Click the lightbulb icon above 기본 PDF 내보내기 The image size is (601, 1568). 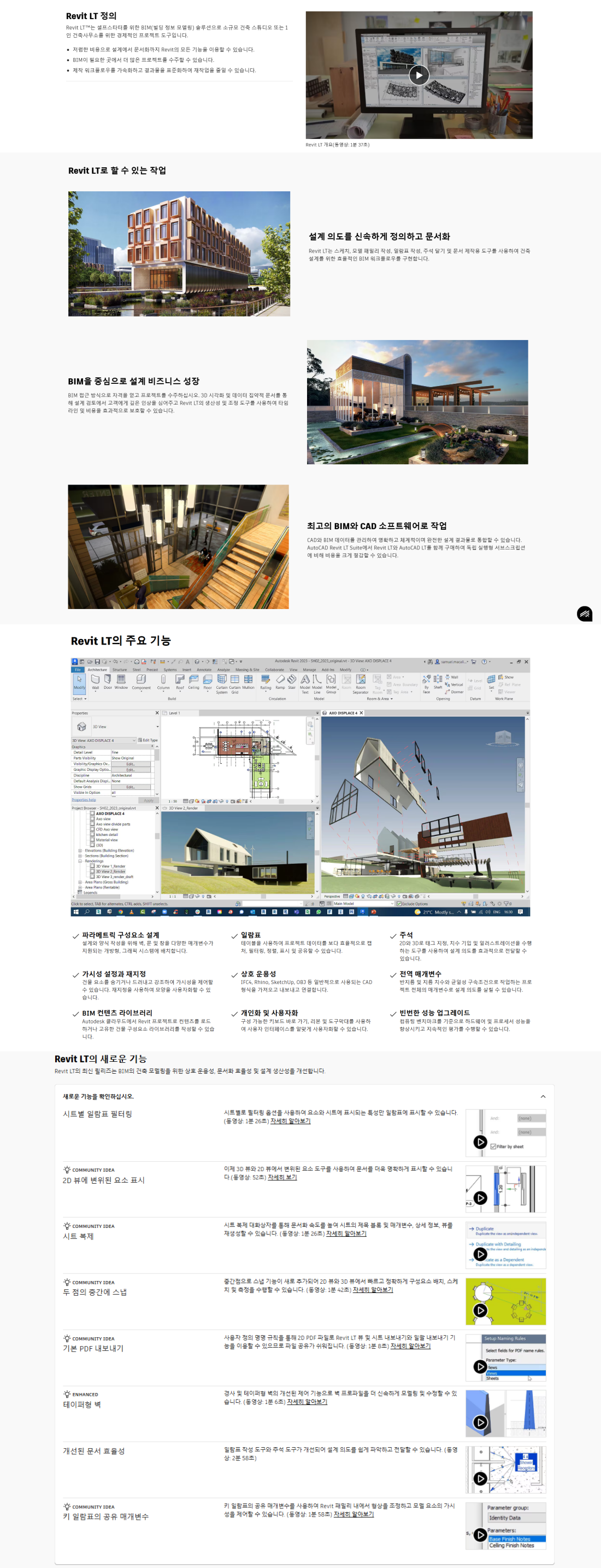pos(67,1338)
